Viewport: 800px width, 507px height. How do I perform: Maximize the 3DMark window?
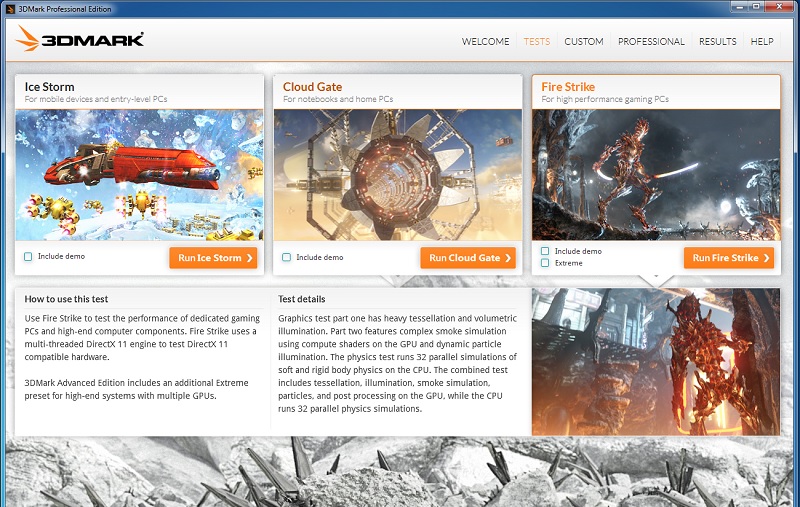tap(756, 7)
